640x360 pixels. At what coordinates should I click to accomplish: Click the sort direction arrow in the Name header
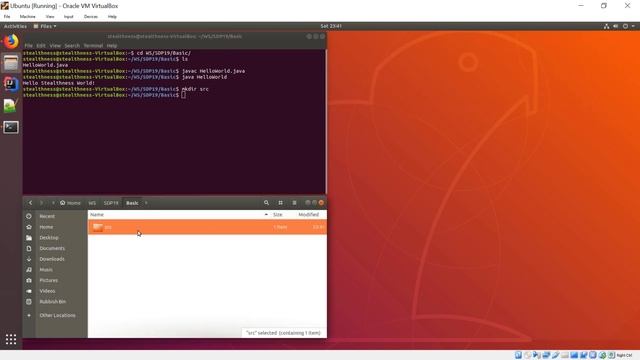point(266,214)
